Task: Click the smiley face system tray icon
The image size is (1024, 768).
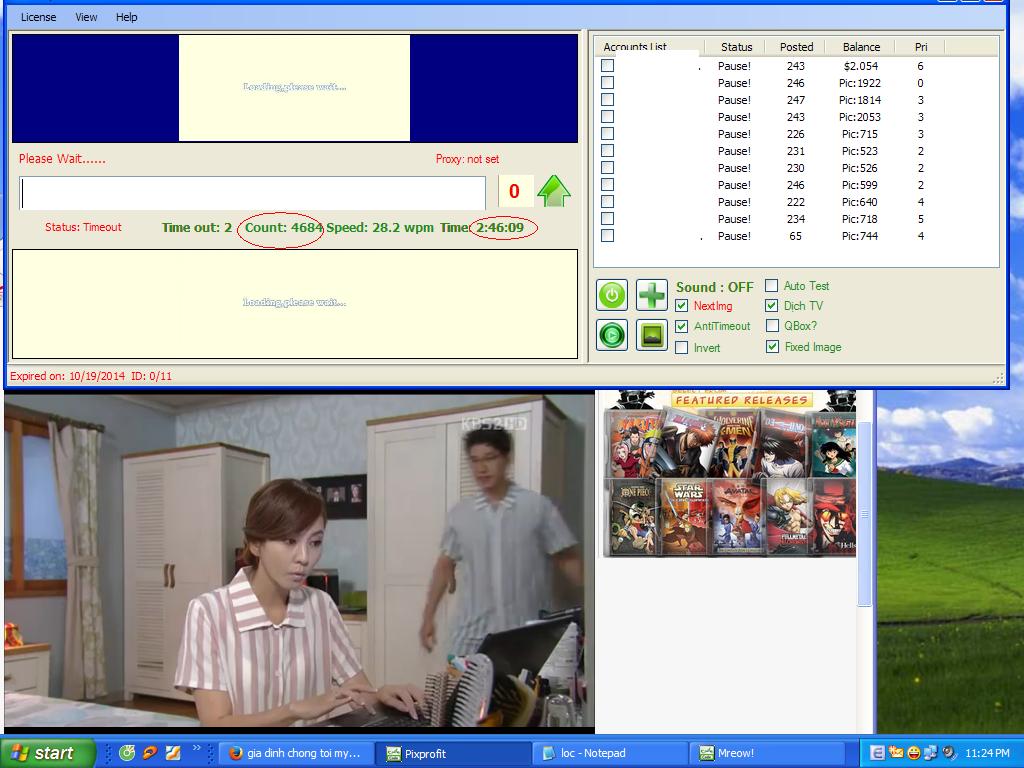Action: [x=914, y=753]
